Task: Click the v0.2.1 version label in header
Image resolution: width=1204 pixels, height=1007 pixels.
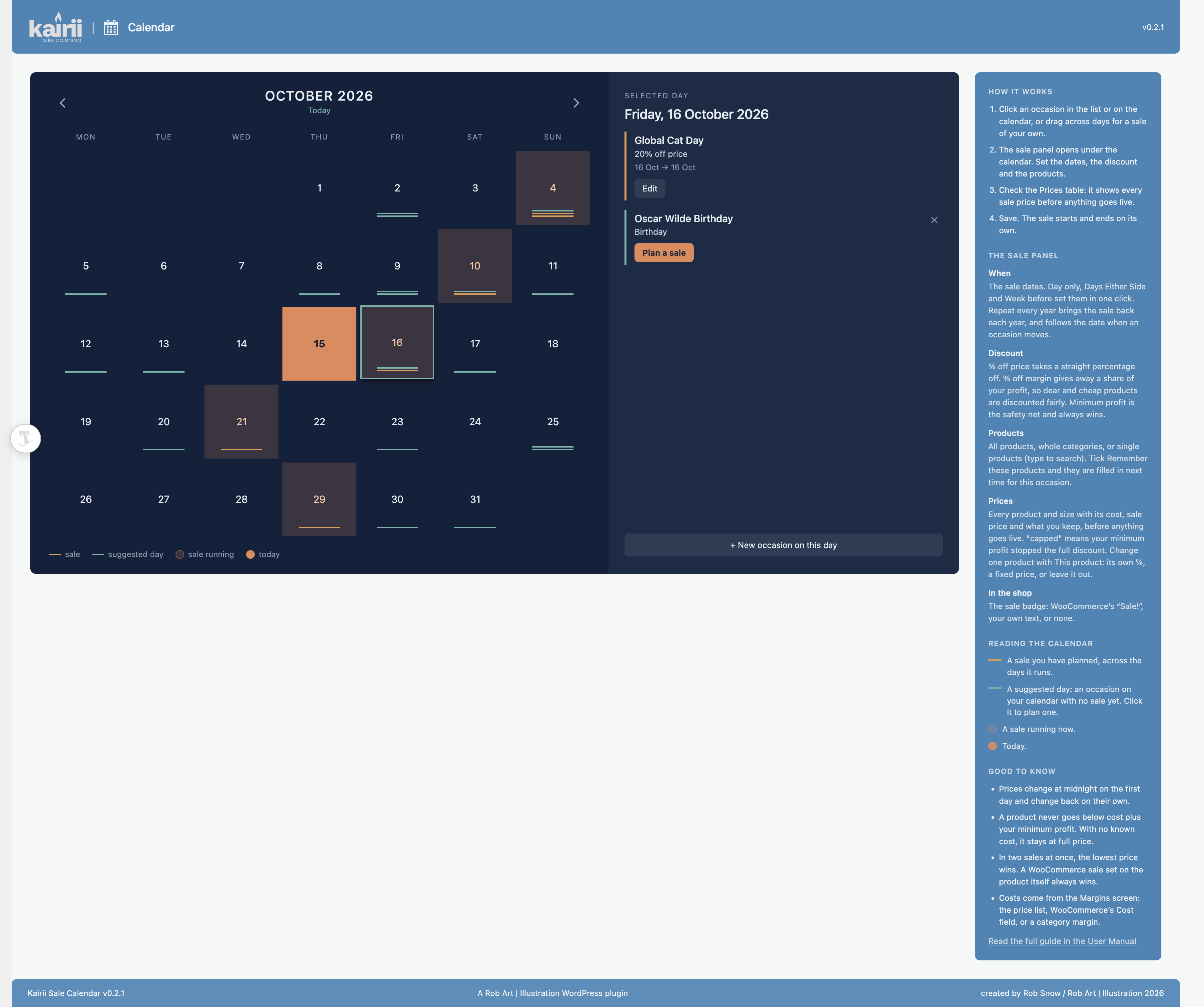Action: [x=1152, y=27]
